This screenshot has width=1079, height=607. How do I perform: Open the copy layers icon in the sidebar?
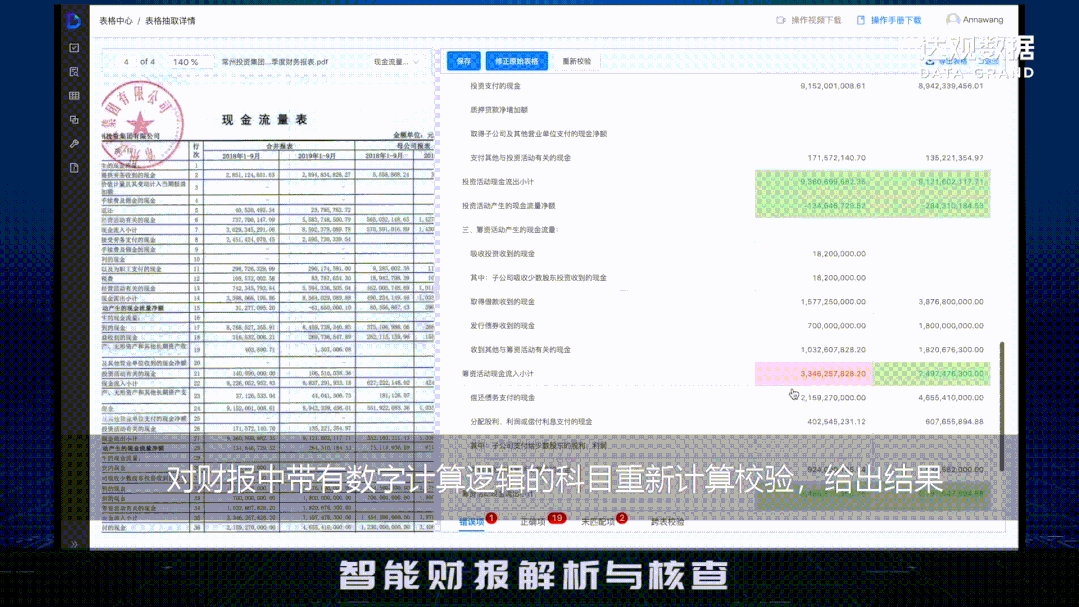pos(74,120)
